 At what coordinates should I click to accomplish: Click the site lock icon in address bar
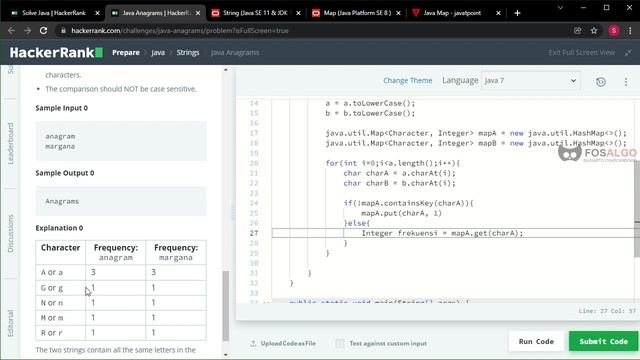tap(63, 31)
